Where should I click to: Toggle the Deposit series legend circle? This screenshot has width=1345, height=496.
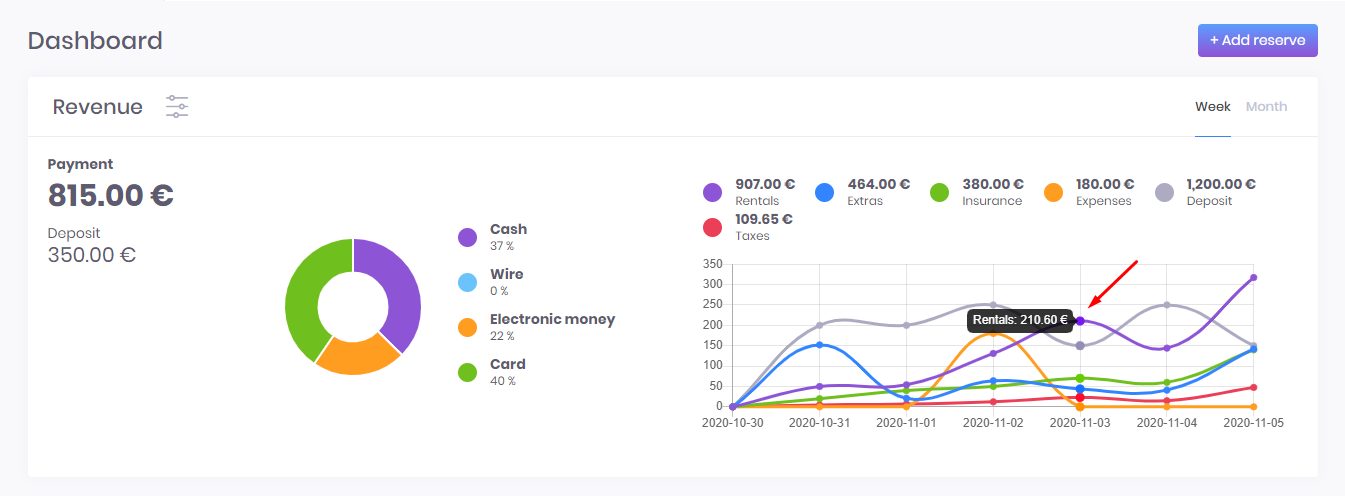click(1165, 192)
